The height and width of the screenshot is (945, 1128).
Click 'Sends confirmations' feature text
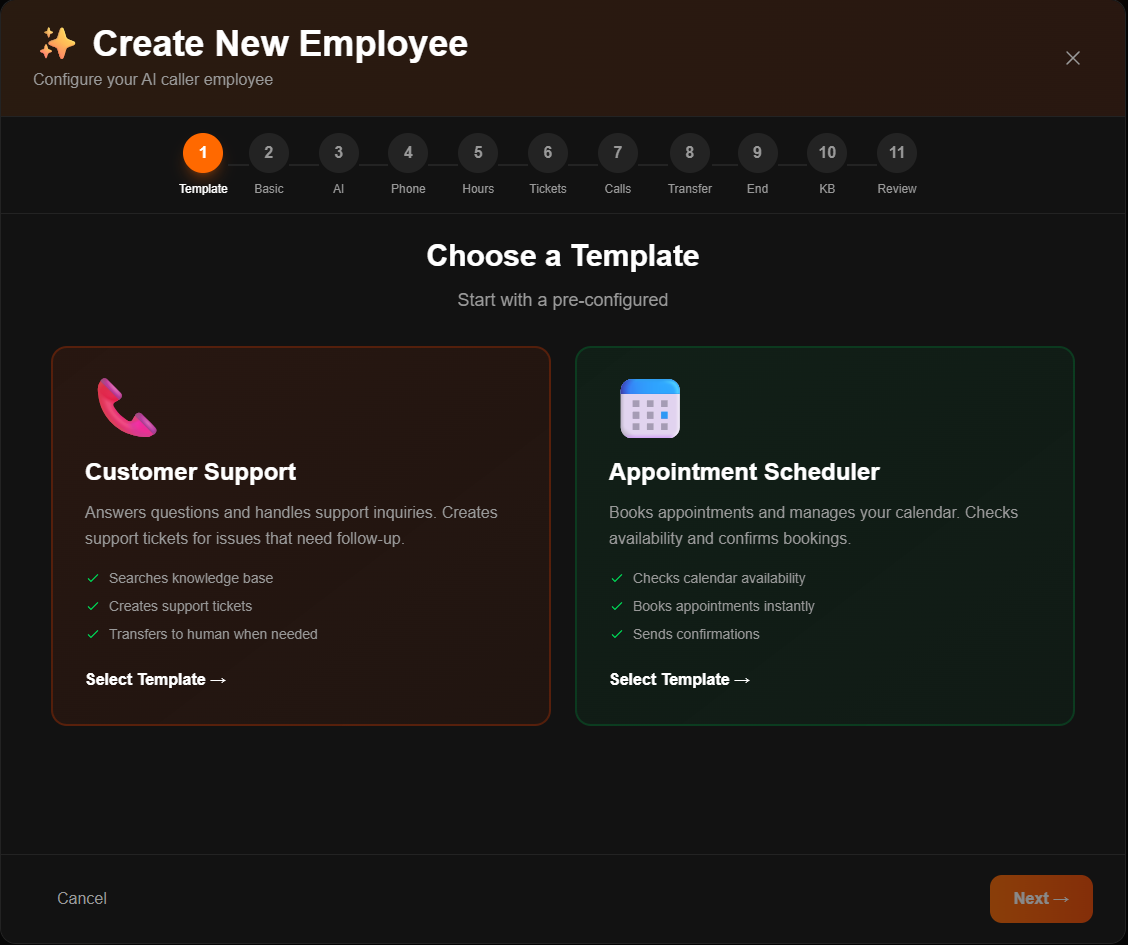696,634
